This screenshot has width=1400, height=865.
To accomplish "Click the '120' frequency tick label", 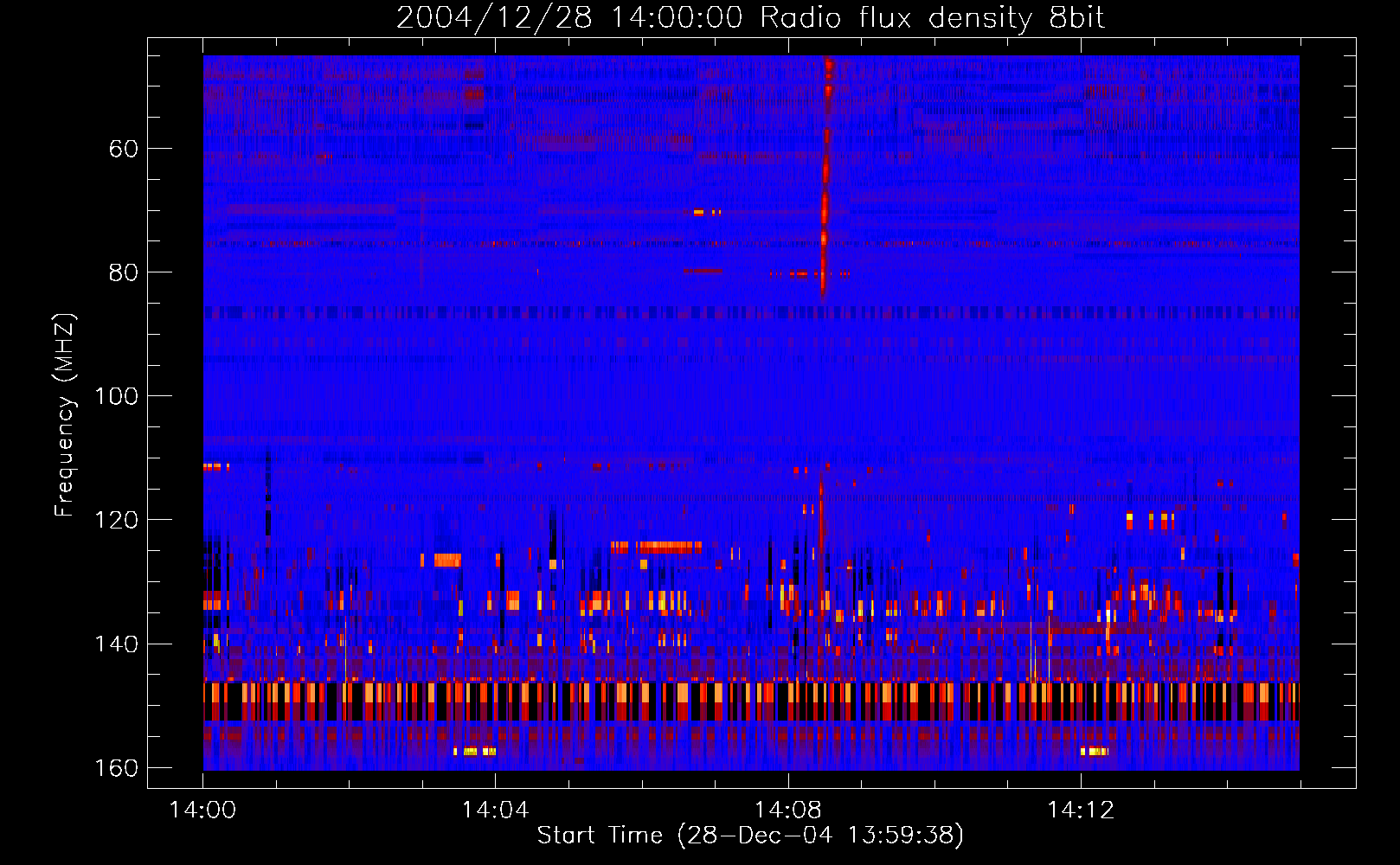I will pos(117,520).
